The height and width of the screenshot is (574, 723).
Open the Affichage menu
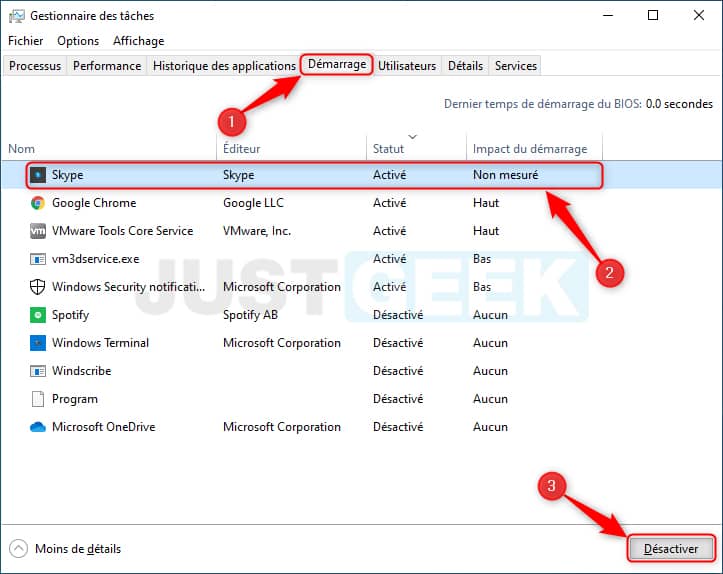[139, 41]
